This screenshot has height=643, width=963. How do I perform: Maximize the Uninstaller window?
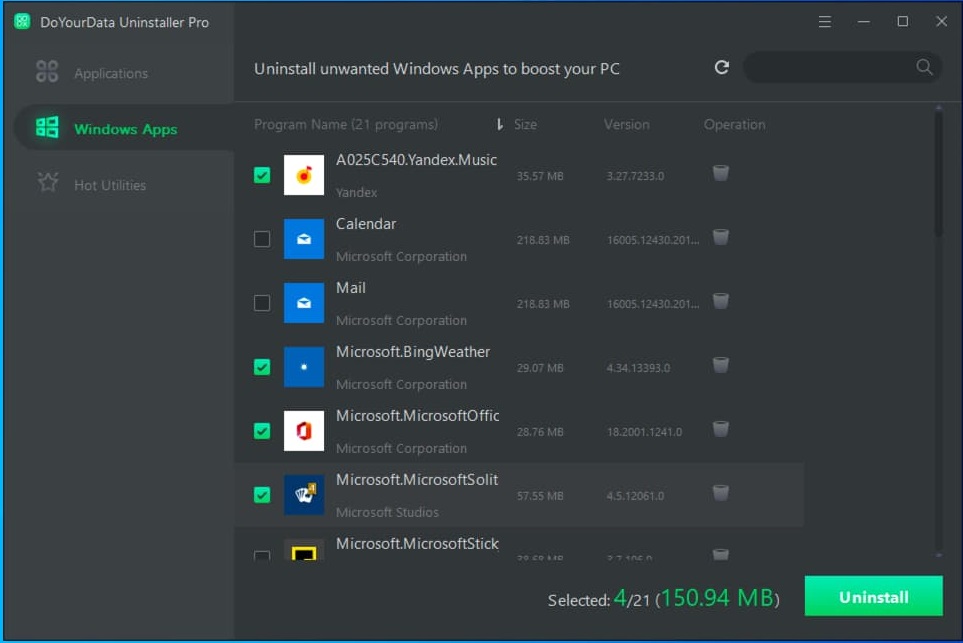(902, 22)
